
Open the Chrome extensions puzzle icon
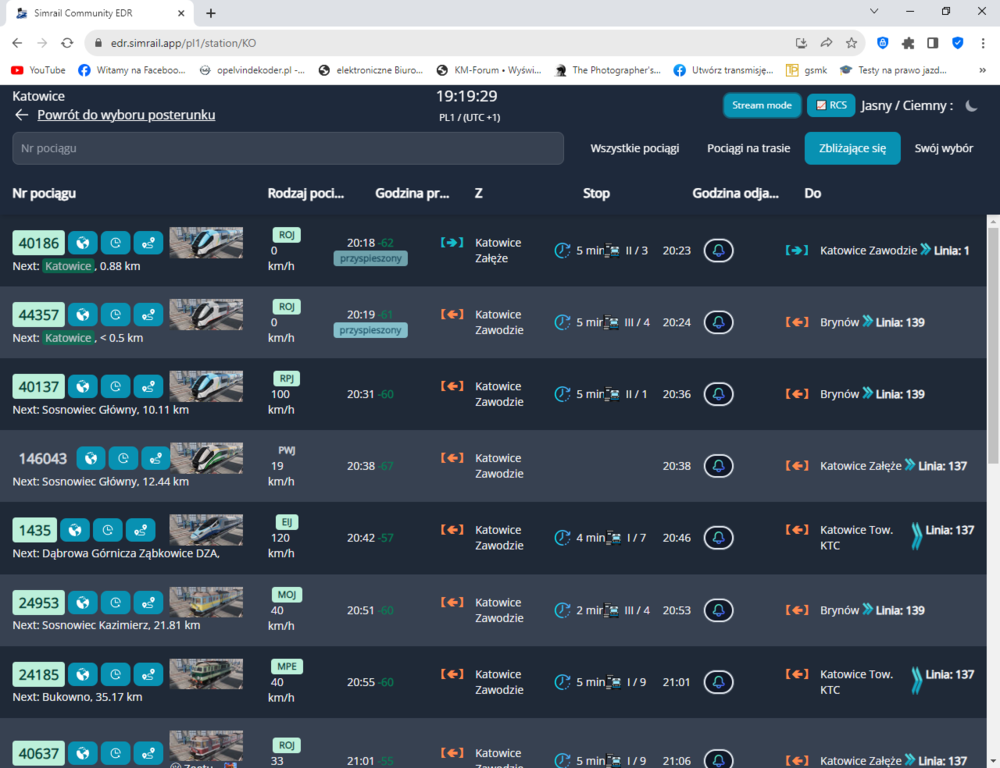pyautogui.click(x=908, y=43)
